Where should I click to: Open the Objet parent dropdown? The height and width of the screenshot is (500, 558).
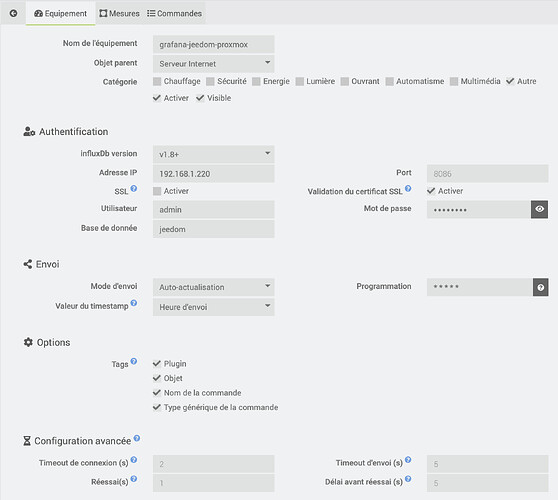click(x=214, y=64)
